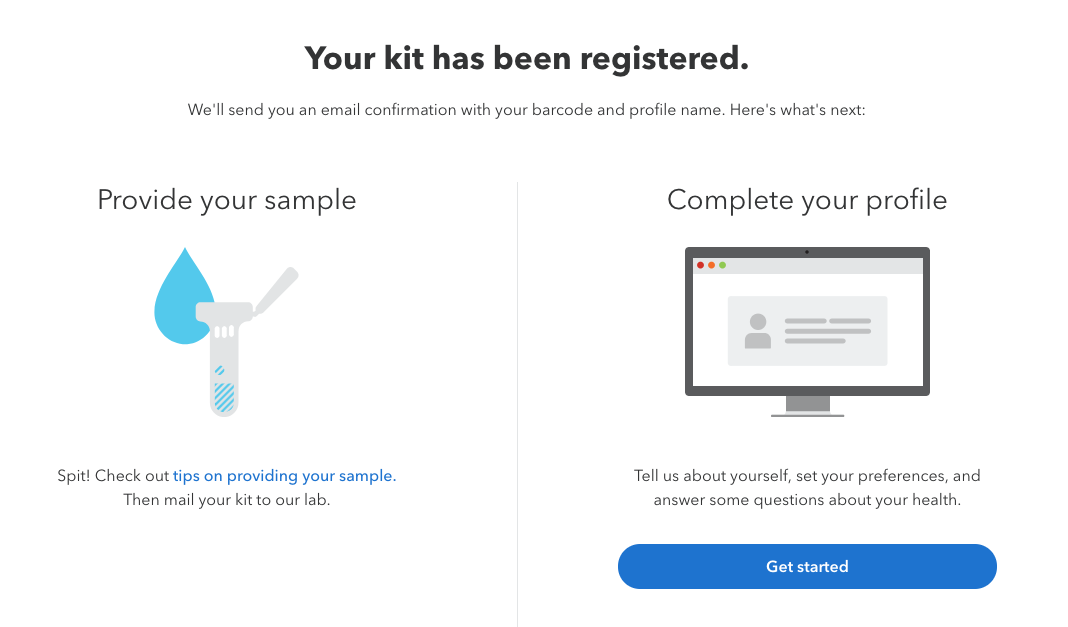Click the 'Your kit has been registered.' heading
1068x627 pixels.
(526, 58)
